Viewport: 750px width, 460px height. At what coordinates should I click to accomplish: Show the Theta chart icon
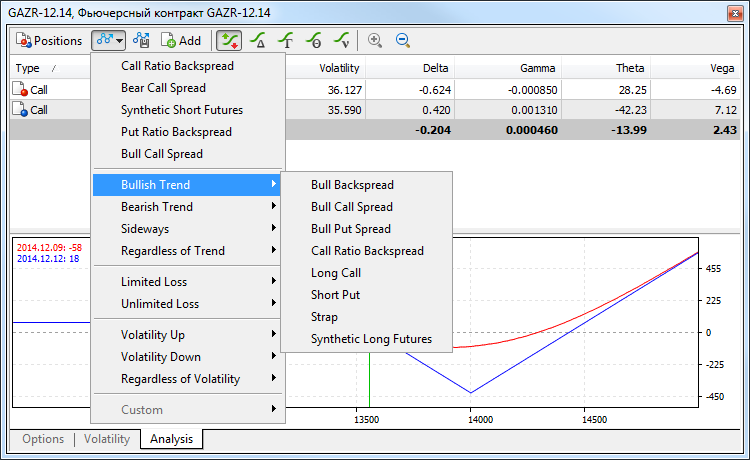[x=314, y=41]
